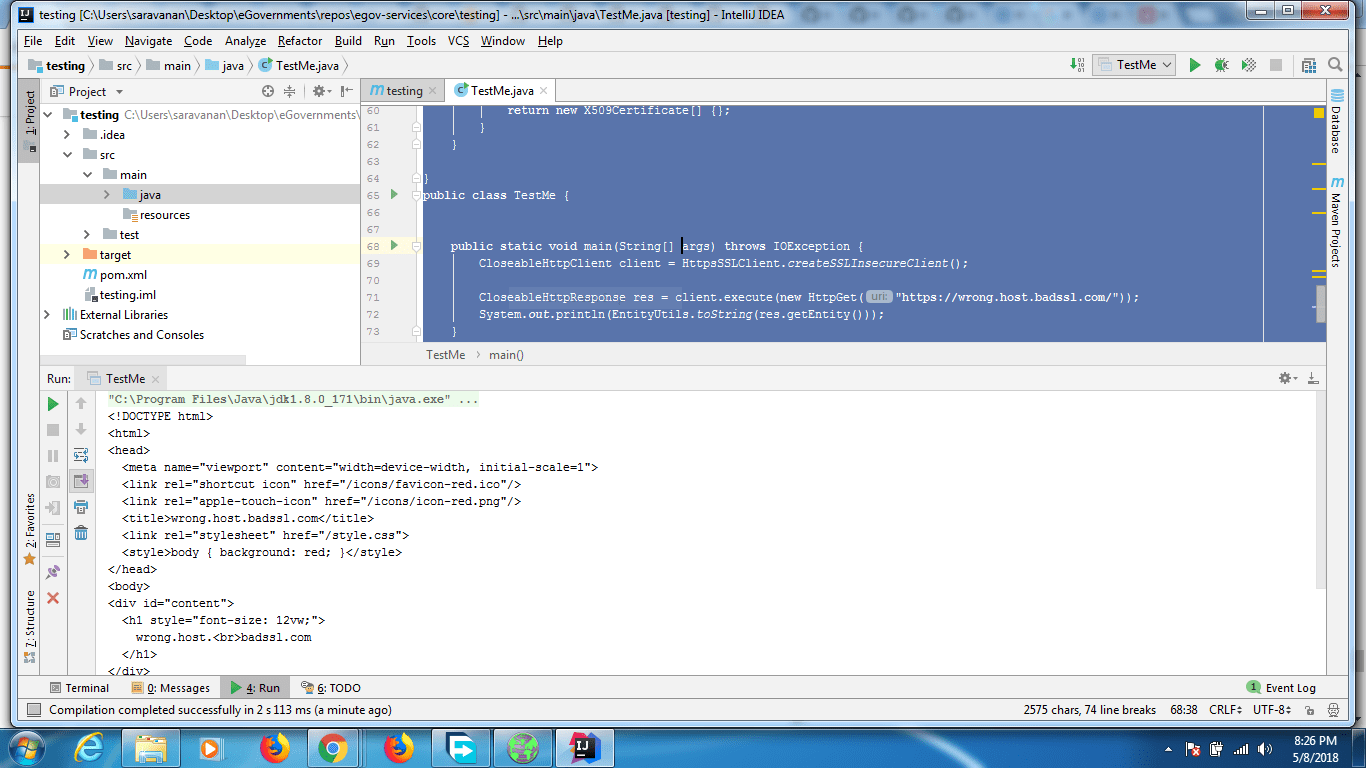
Task: Open the Analyze menu
Action: coord(245,41)
